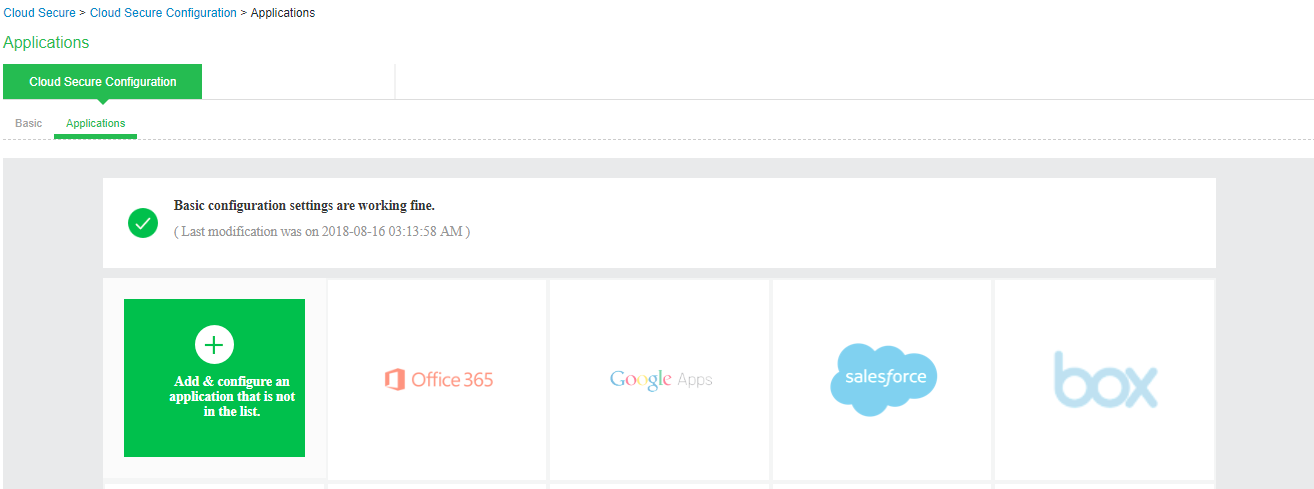Click the green Applications page heading
1314x489 pixels.
pyautogui.click(x=46, y=43)
